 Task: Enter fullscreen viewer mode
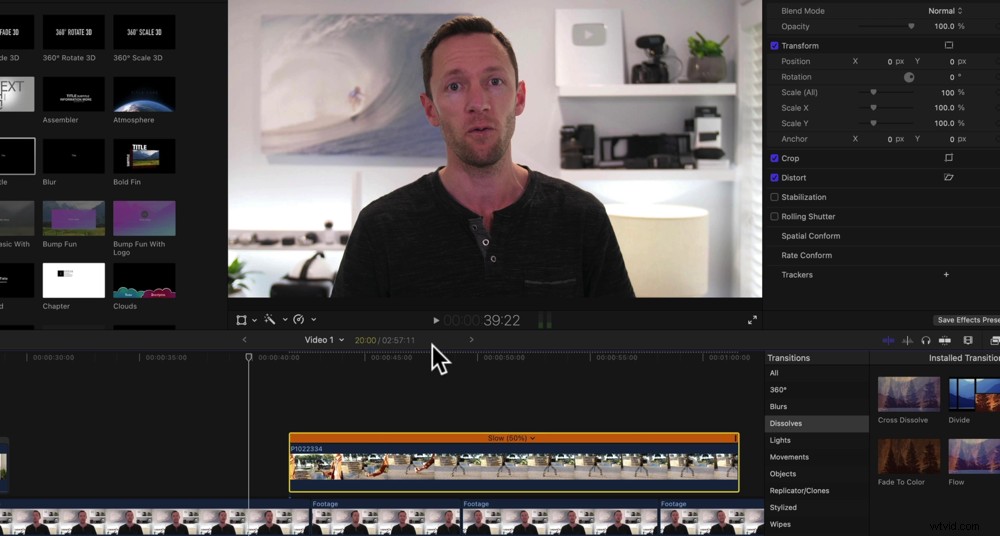click(752, 320)
